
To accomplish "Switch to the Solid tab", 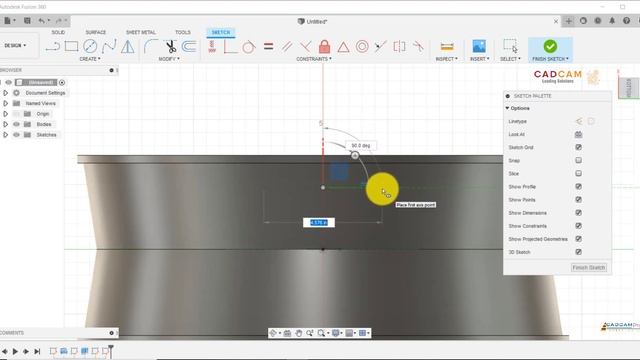I will (58, 32).
